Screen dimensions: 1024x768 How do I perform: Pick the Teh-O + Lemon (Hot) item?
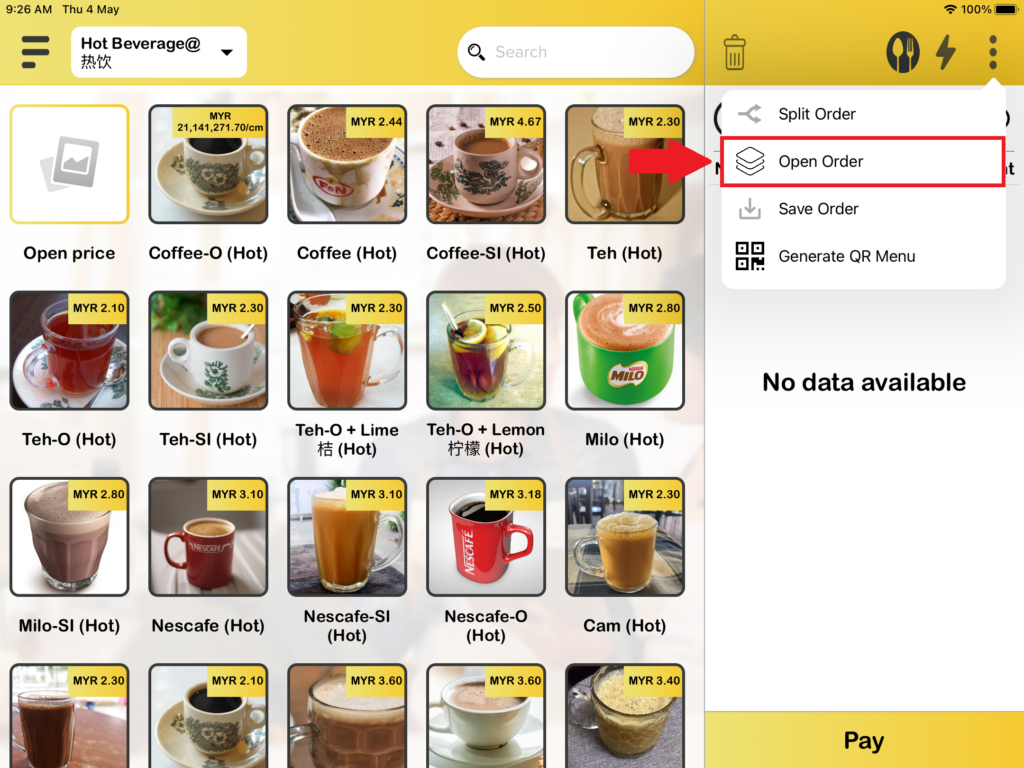point(485,351)
